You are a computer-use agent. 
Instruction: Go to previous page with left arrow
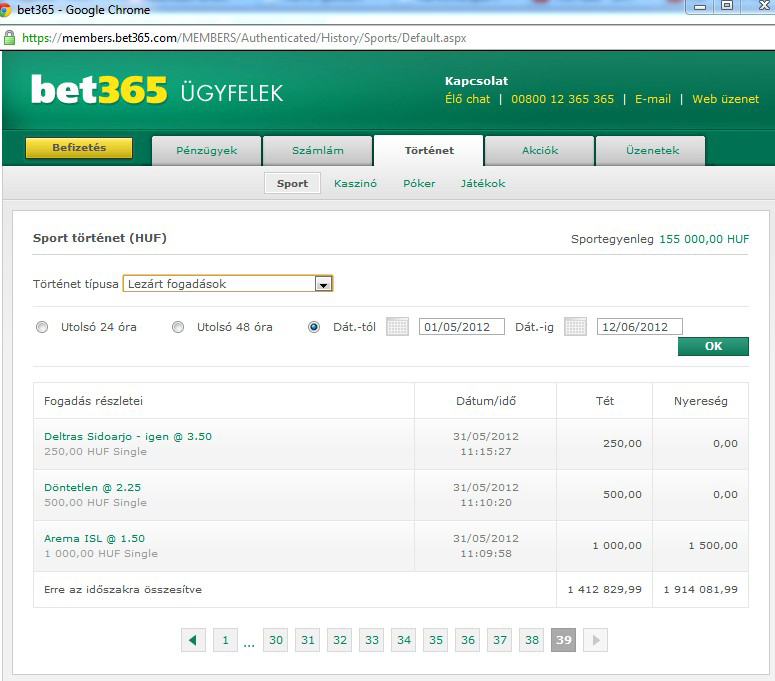pos(193,640)
